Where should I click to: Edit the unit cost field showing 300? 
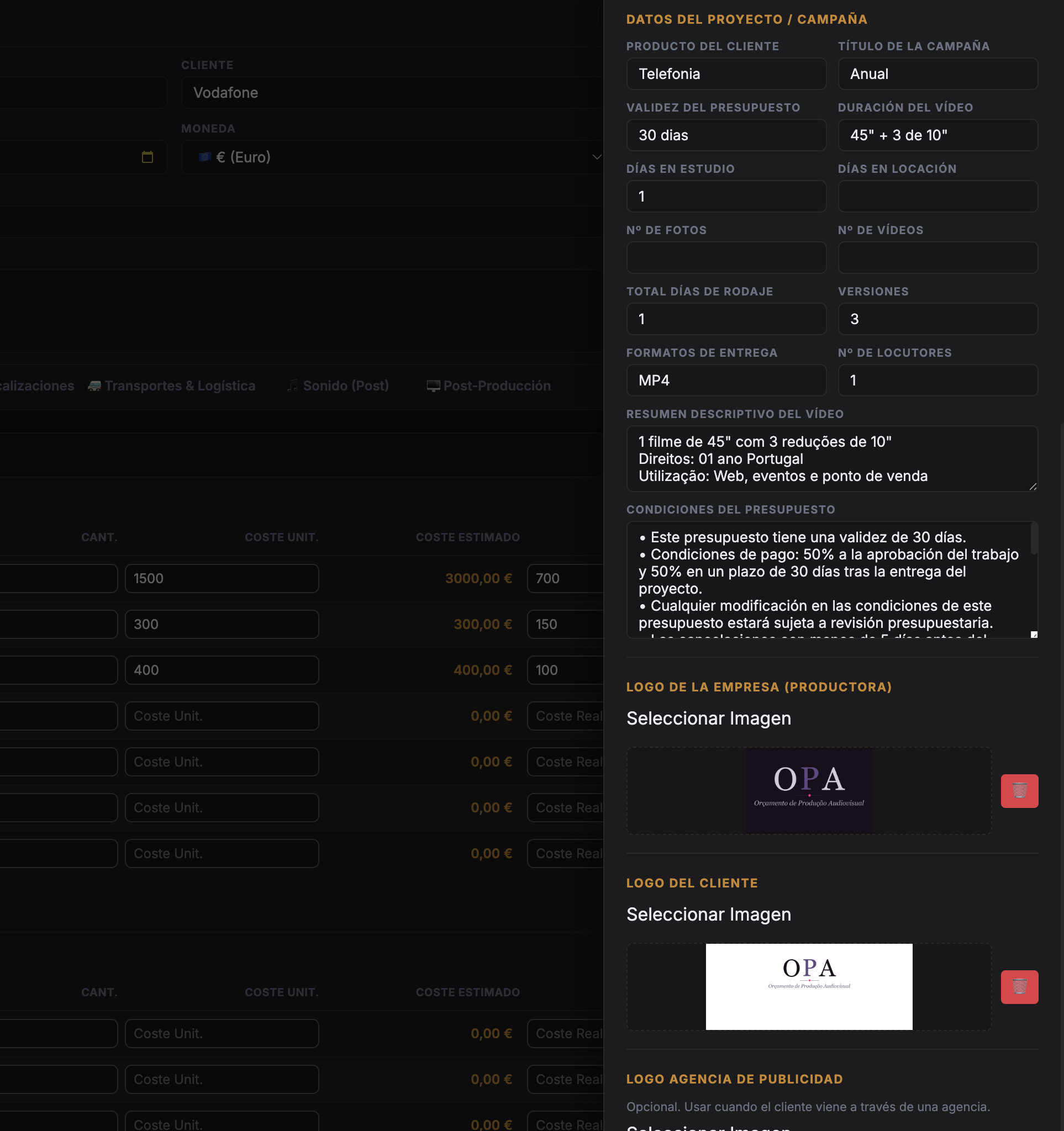222,624
